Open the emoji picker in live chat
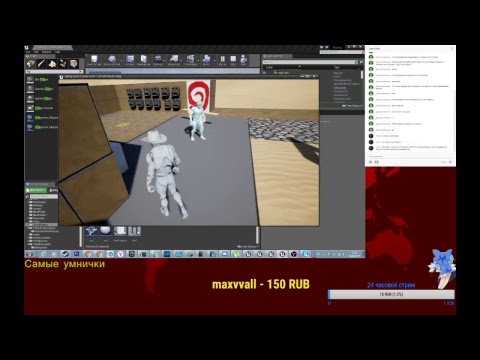The height and width of the screenshot is (360, 480). point(370,162)
